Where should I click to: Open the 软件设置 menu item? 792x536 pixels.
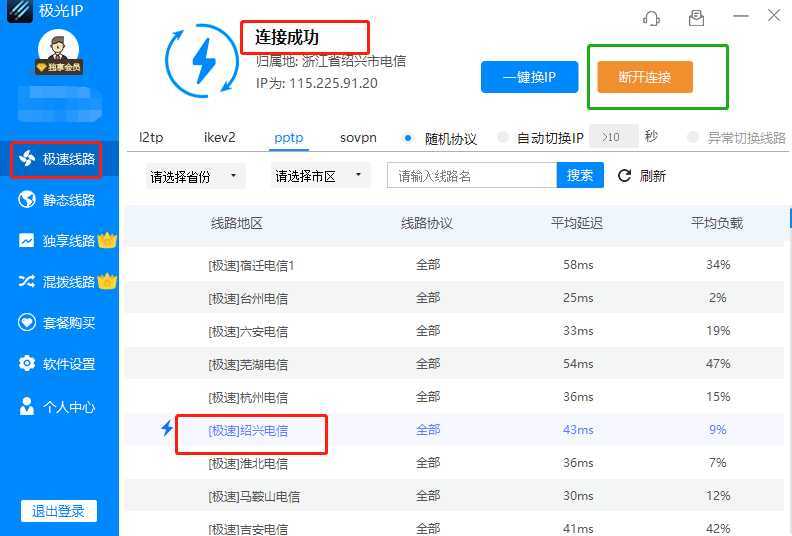click(x=59, y=364)
